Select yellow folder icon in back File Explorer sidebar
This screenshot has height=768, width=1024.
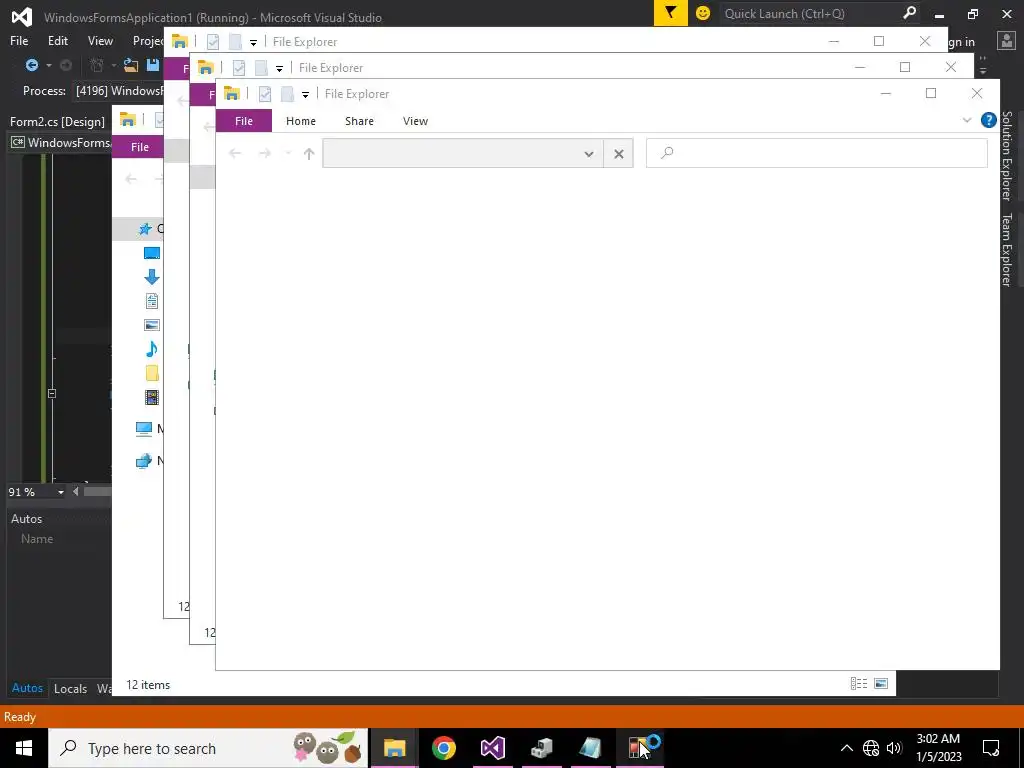(x=152, y=373)
